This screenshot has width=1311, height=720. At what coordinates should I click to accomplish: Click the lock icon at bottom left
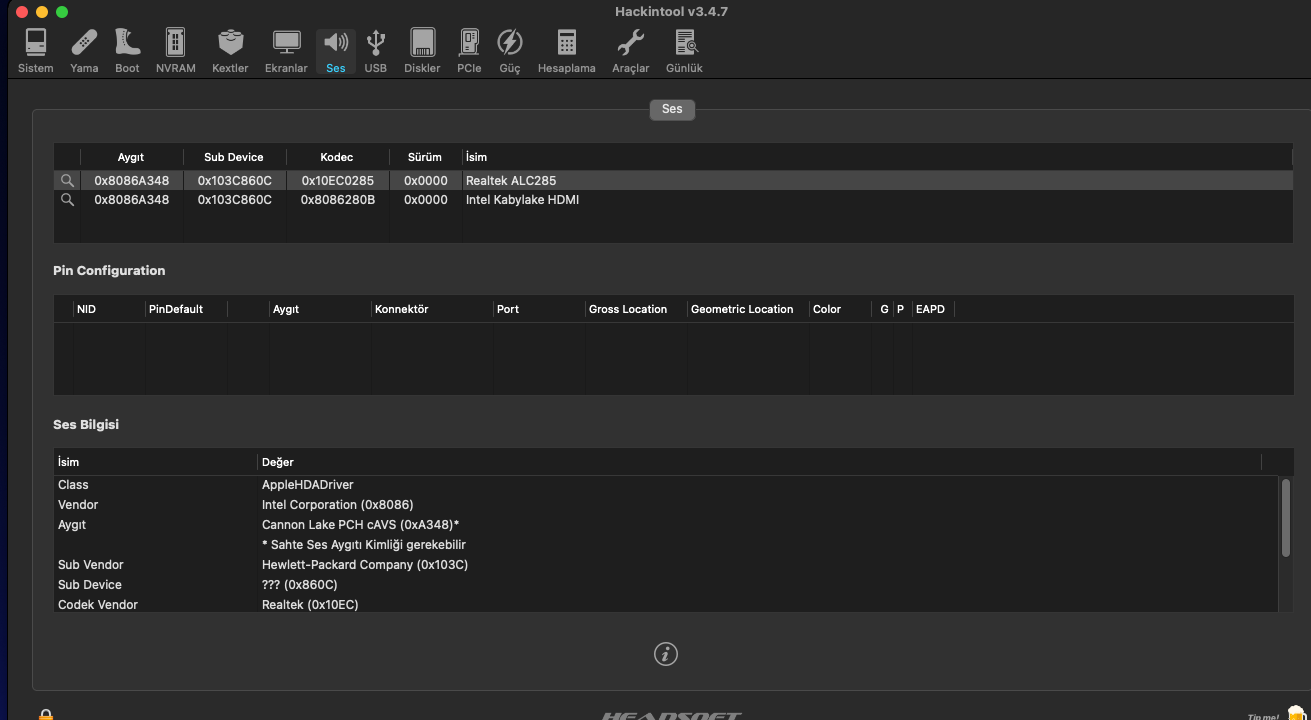point(46,714)
